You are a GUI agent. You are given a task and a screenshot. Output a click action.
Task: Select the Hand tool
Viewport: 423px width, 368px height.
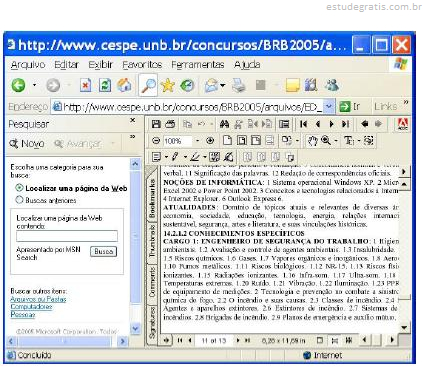(312, 141)
